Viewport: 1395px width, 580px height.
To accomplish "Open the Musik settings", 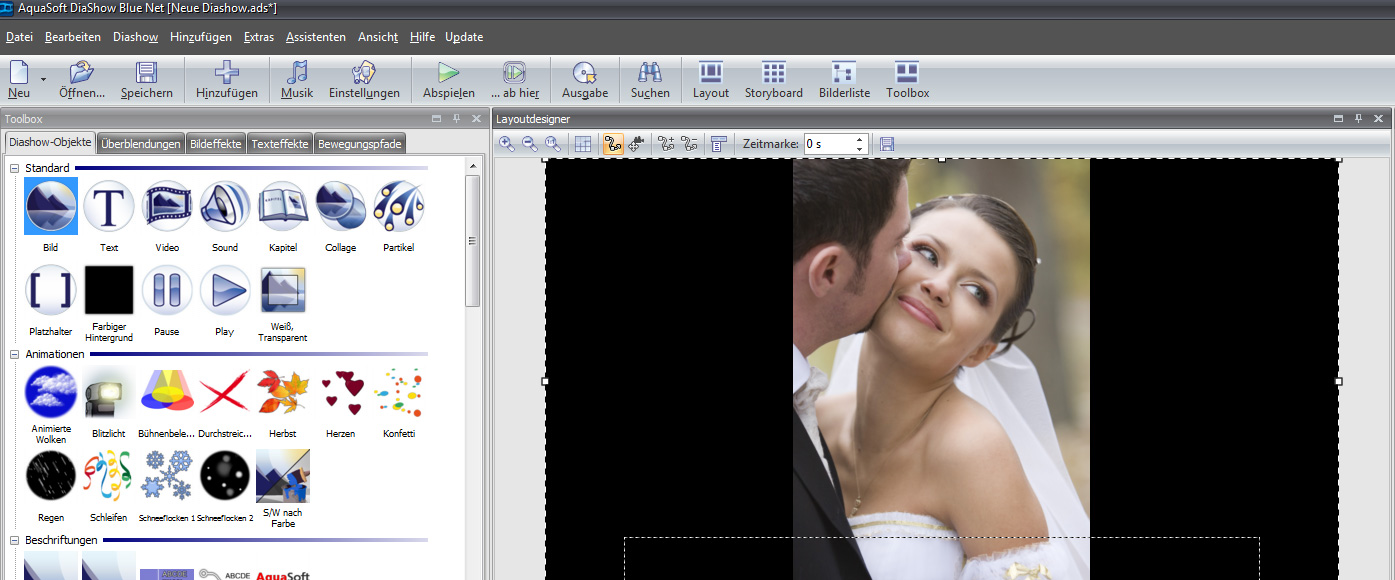I will (297, 73).
